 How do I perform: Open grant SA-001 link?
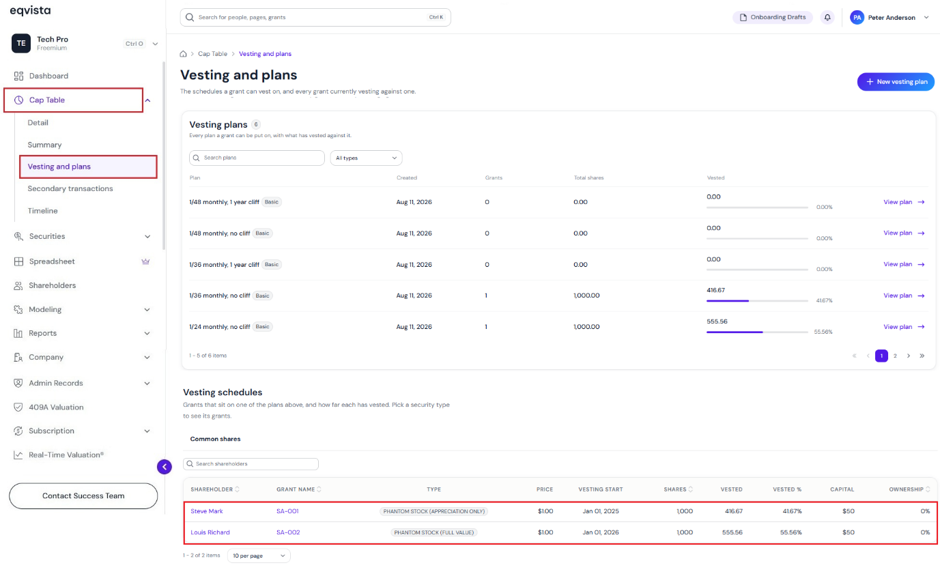(288, 512)
